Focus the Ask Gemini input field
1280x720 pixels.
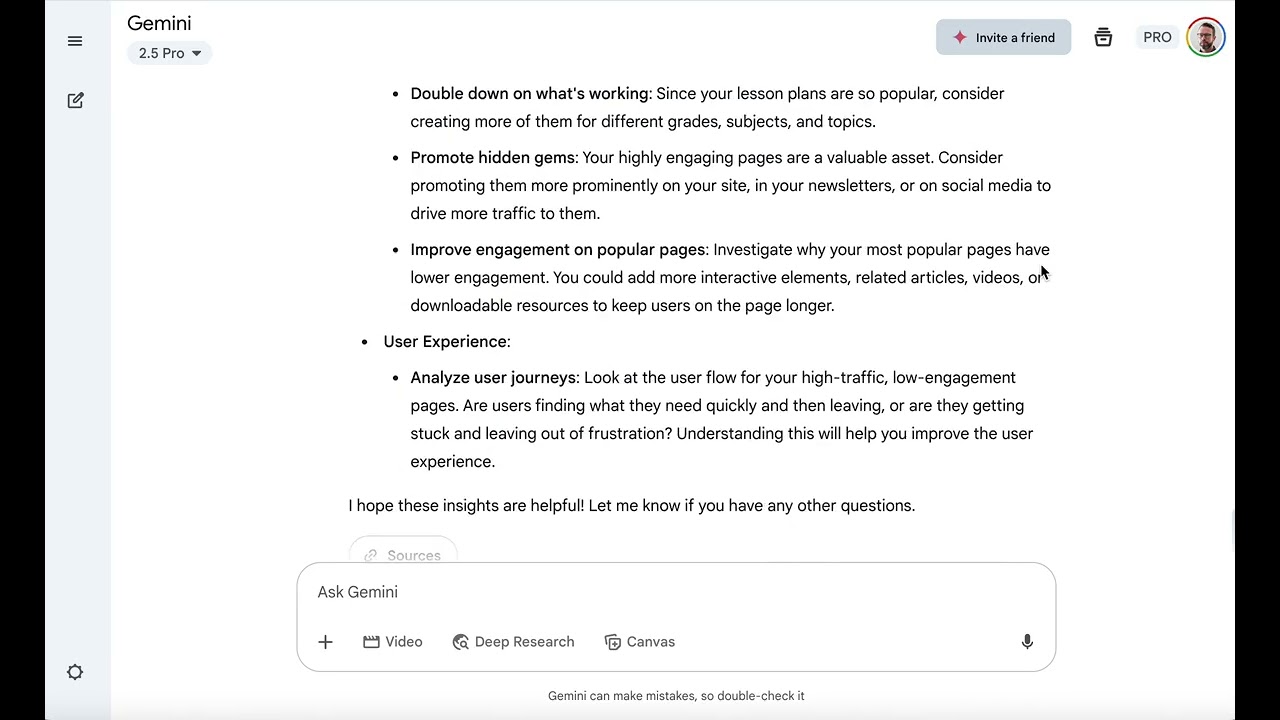(676, 592)
